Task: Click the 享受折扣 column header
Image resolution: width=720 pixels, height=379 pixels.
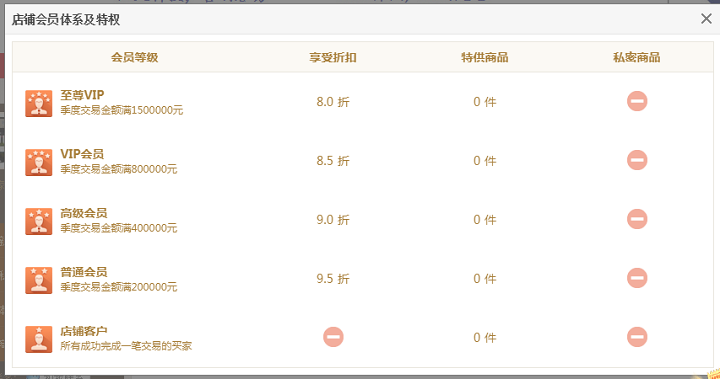Action: pos(333,57)
